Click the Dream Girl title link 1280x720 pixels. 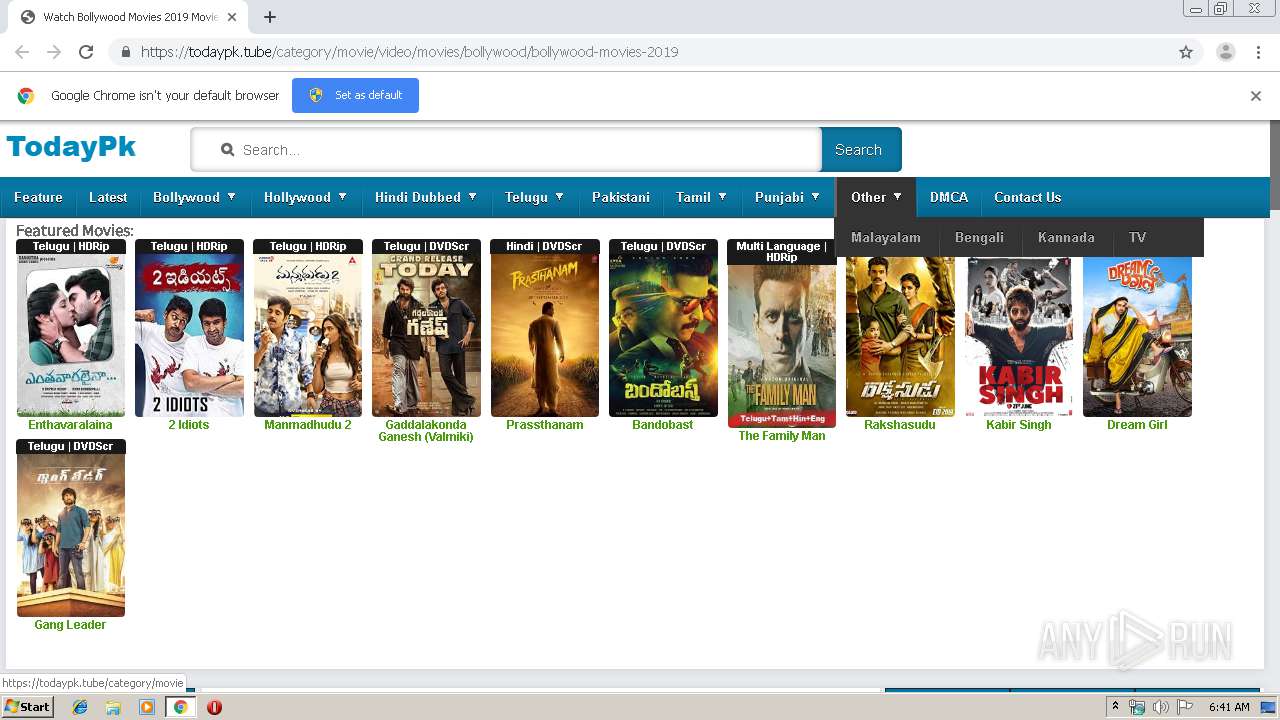pyautogui.click(x=1137, y=425)
